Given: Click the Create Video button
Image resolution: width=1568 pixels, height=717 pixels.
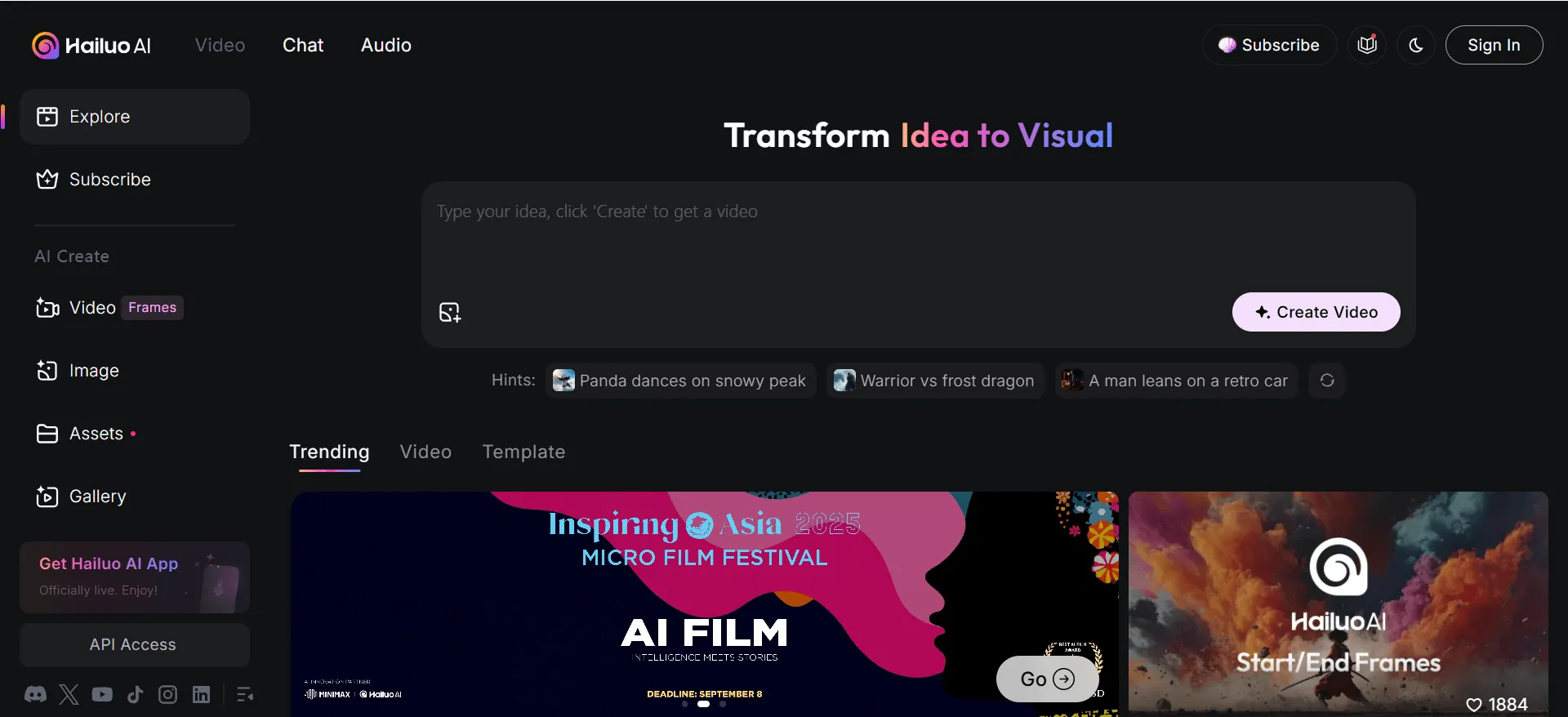Looking at the screenshot, I should 1316,312.
